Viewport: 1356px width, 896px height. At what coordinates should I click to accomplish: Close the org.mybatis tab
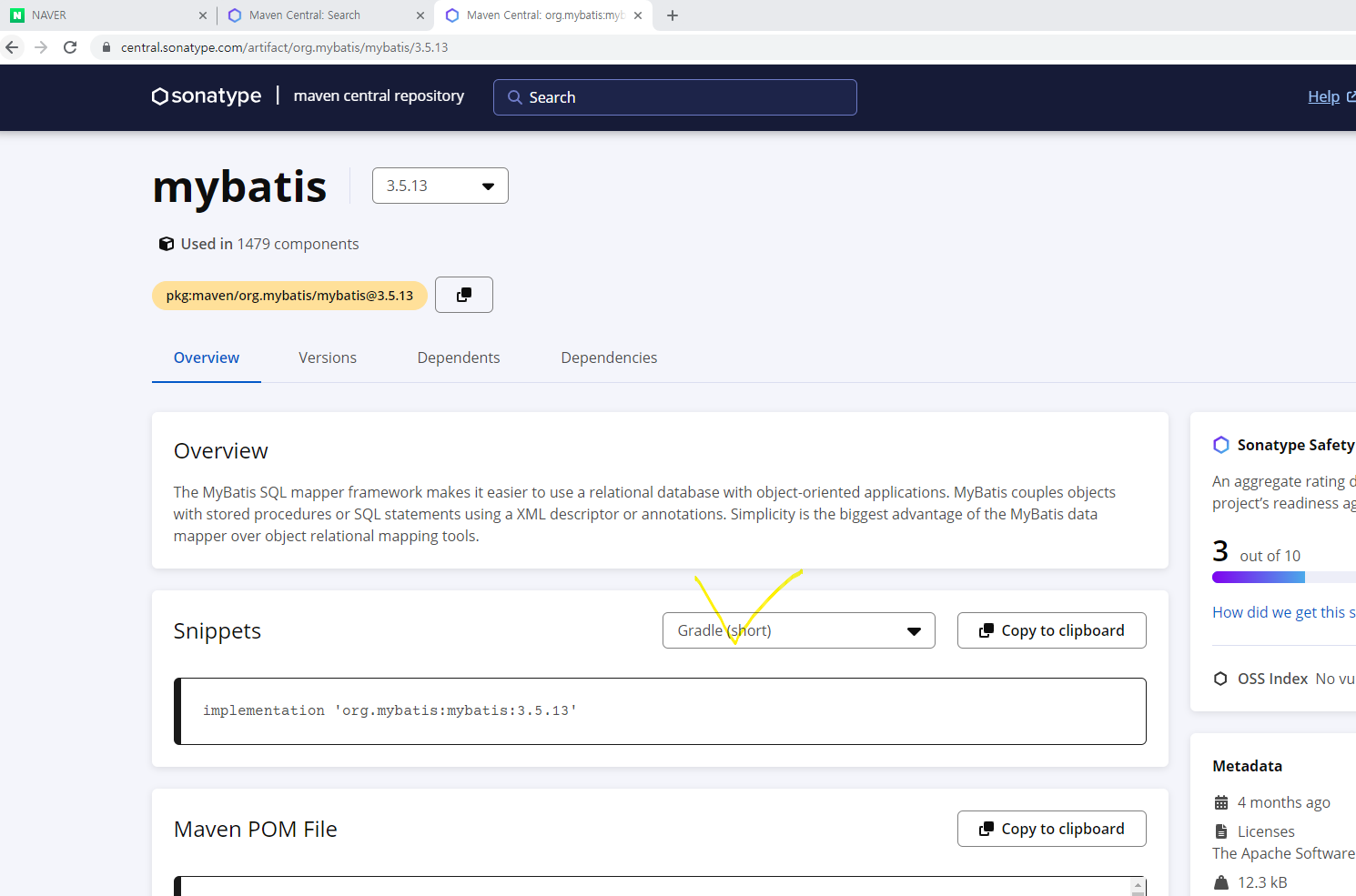point(638,15)
